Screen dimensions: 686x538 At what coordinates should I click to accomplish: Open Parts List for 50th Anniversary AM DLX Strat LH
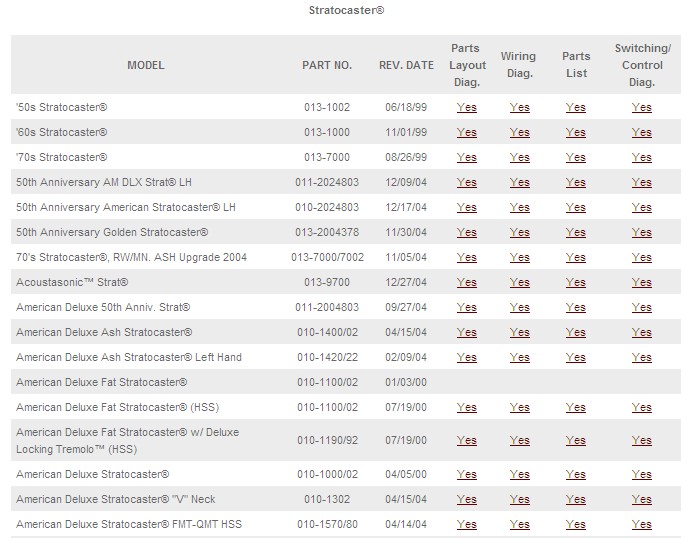pyautogui.click(x=575, y=182)
